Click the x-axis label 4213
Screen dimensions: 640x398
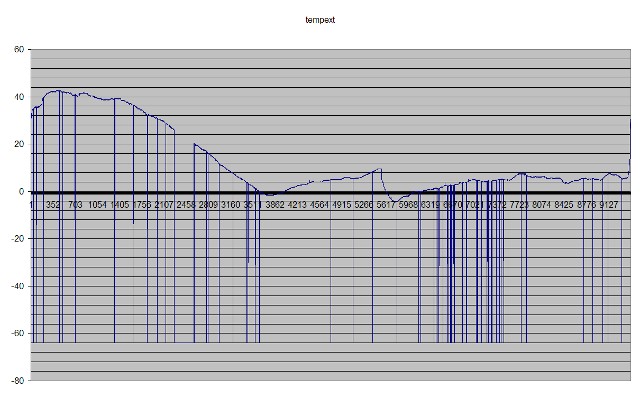point(297,205)
